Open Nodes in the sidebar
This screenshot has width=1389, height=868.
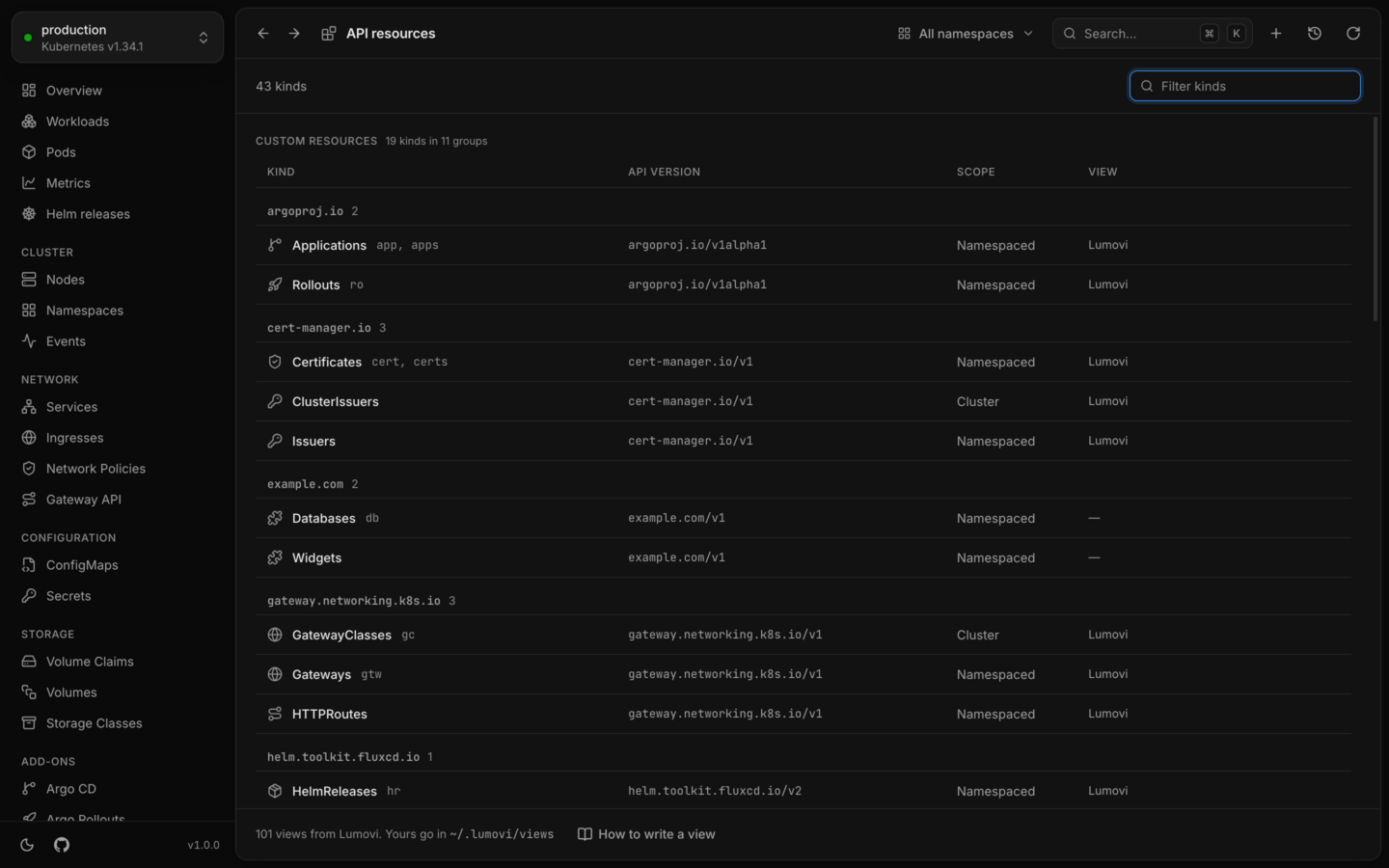tap(118, 280)
